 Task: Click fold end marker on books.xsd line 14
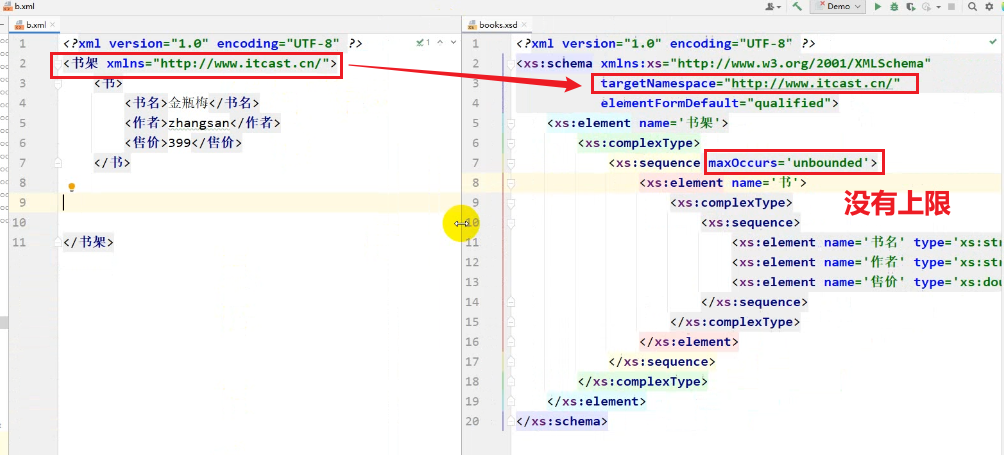coord(511,302)
